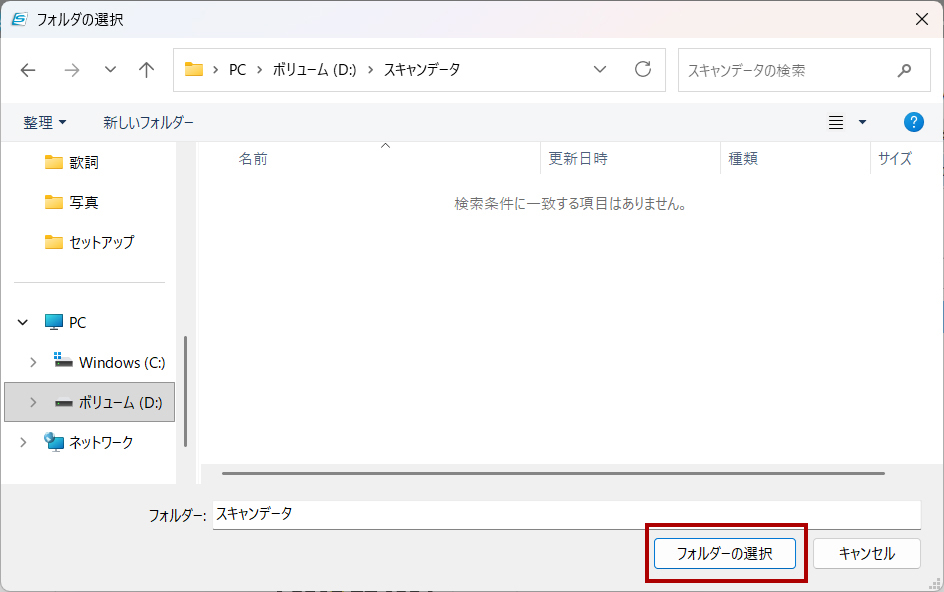Open the address bar dropdown chevron
The width and height of the screenshot is (944, 592).
click(600, 70)
